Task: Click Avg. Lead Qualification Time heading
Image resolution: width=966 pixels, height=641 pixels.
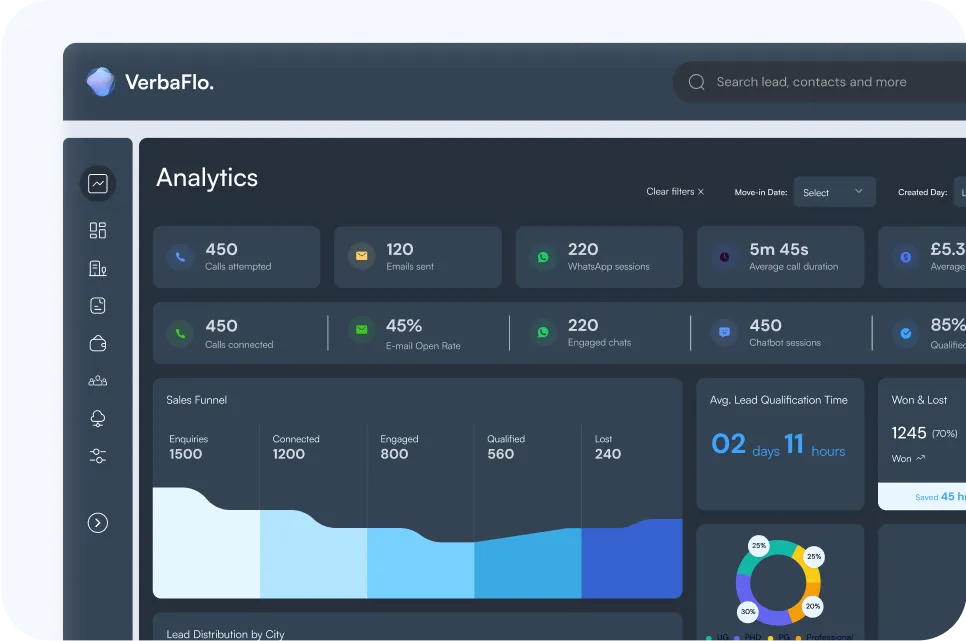Action: click(779, 400)
